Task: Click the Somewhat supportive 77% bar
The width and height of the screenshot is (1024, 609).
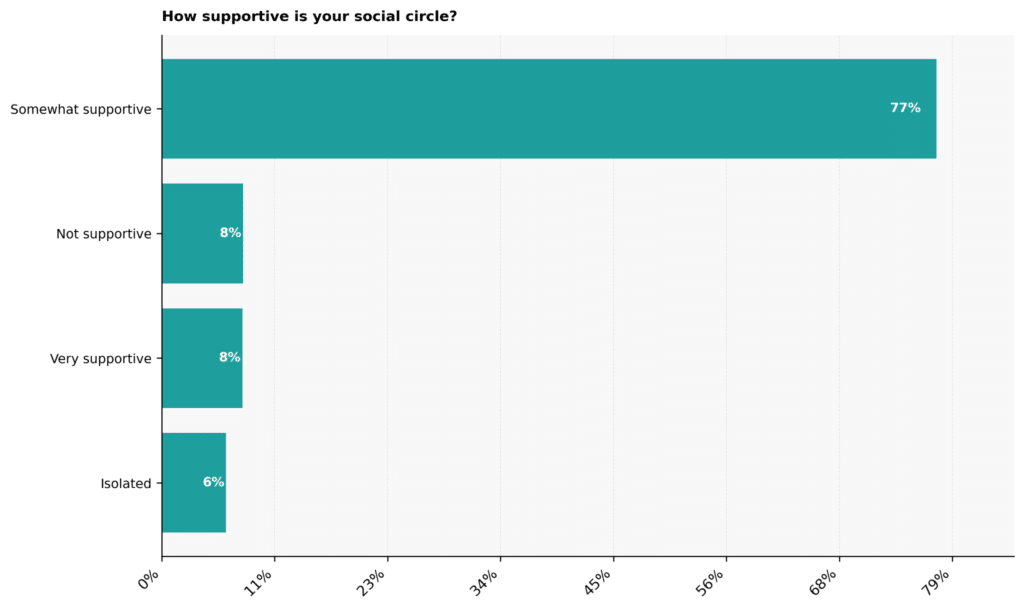Action: [549, 109]
